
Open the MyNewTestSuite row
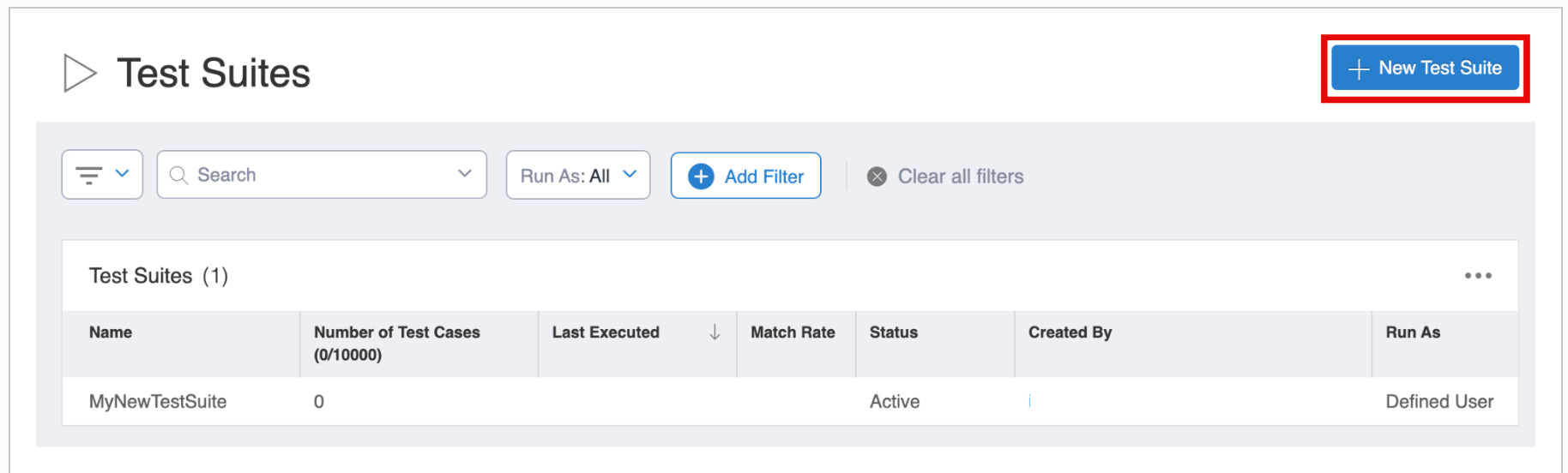(158, 402)
